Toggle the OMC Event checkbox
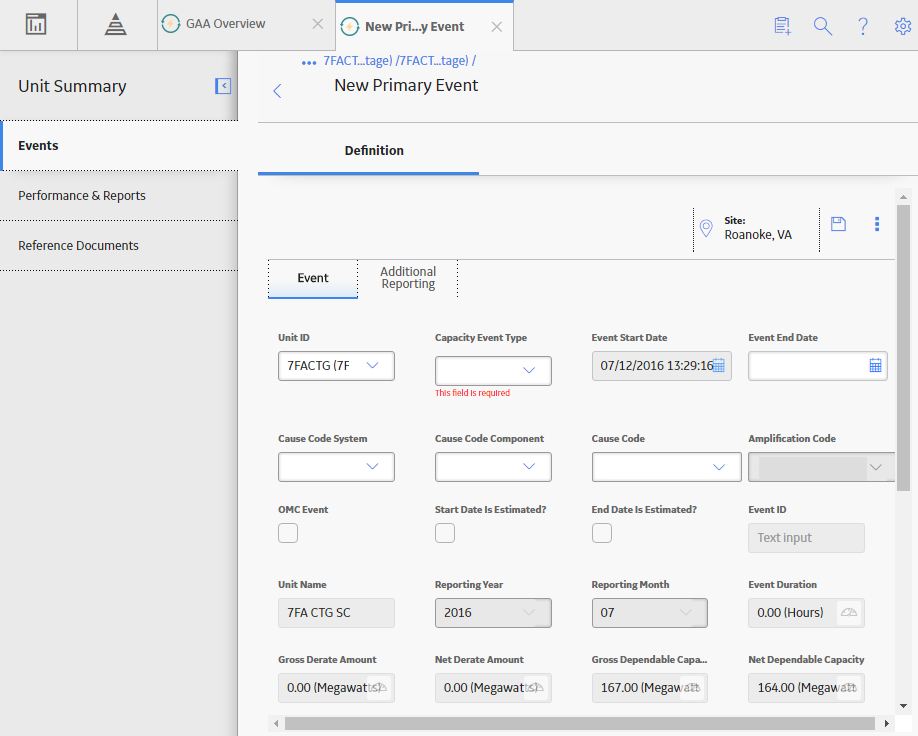 tap(288, 533)
